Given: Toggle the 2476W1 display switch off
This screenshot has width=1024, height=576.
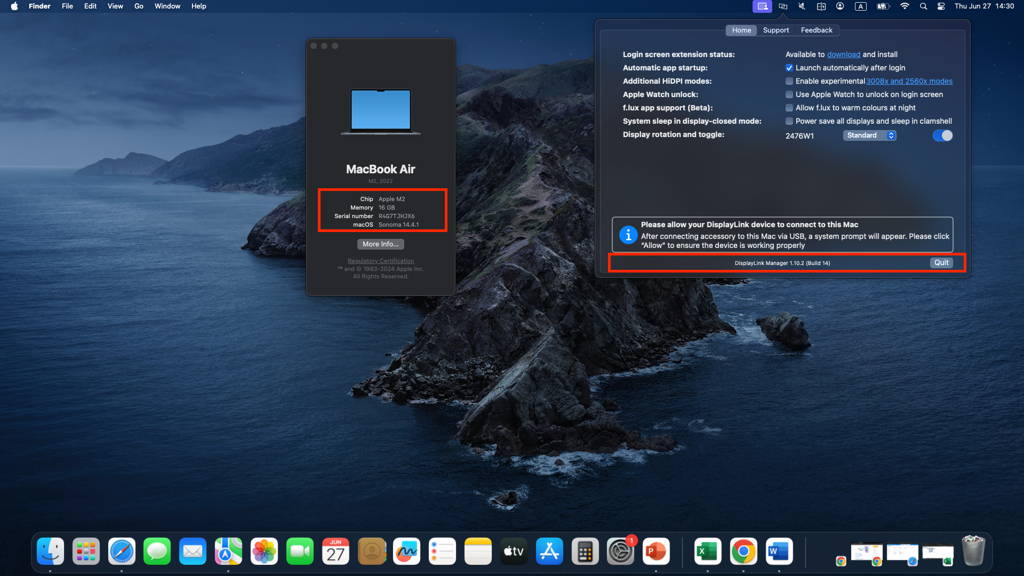Looking at the screenshot, I should 942,135.
